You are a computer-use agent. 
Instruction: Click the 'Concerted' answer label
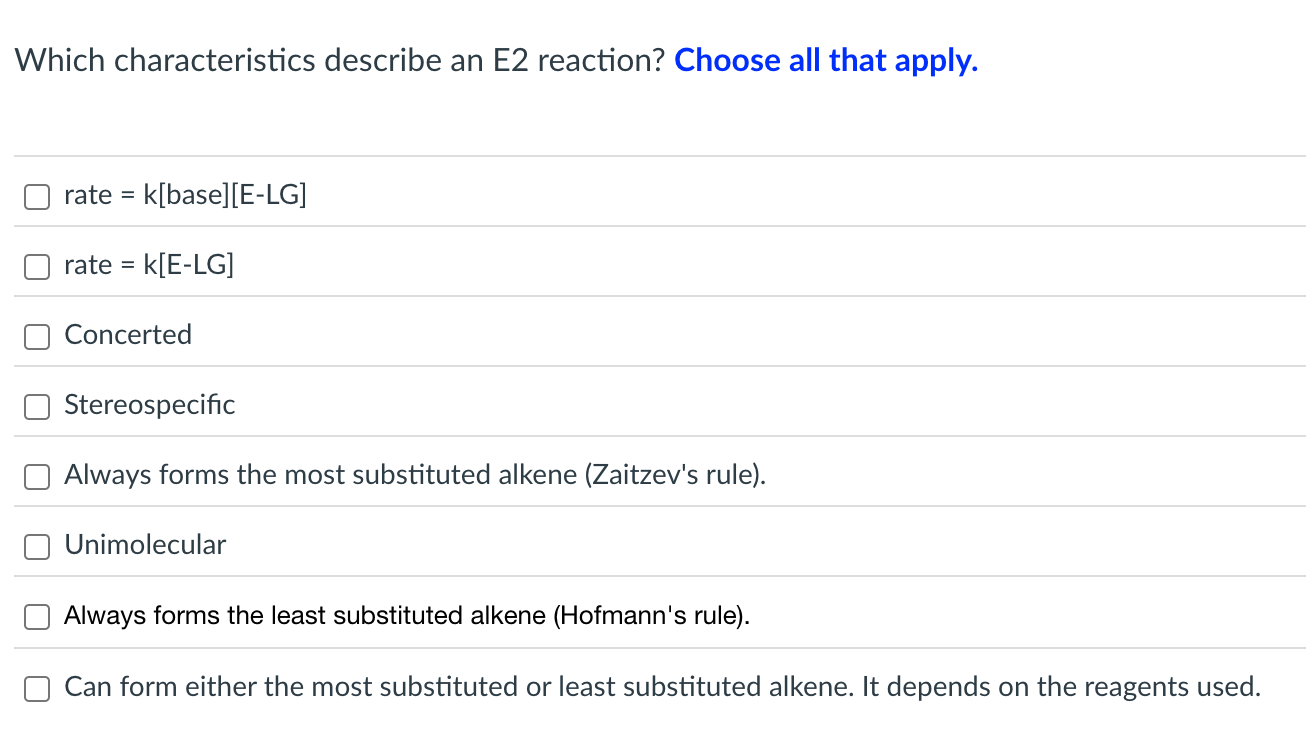click(128, 335)
